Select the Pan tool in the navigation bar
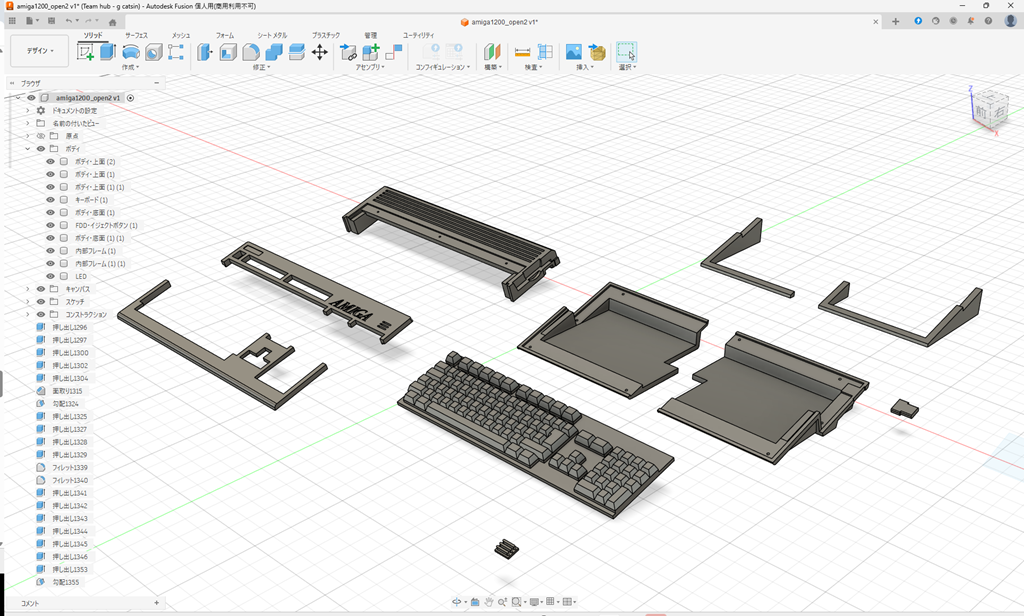 click(489, 602)
